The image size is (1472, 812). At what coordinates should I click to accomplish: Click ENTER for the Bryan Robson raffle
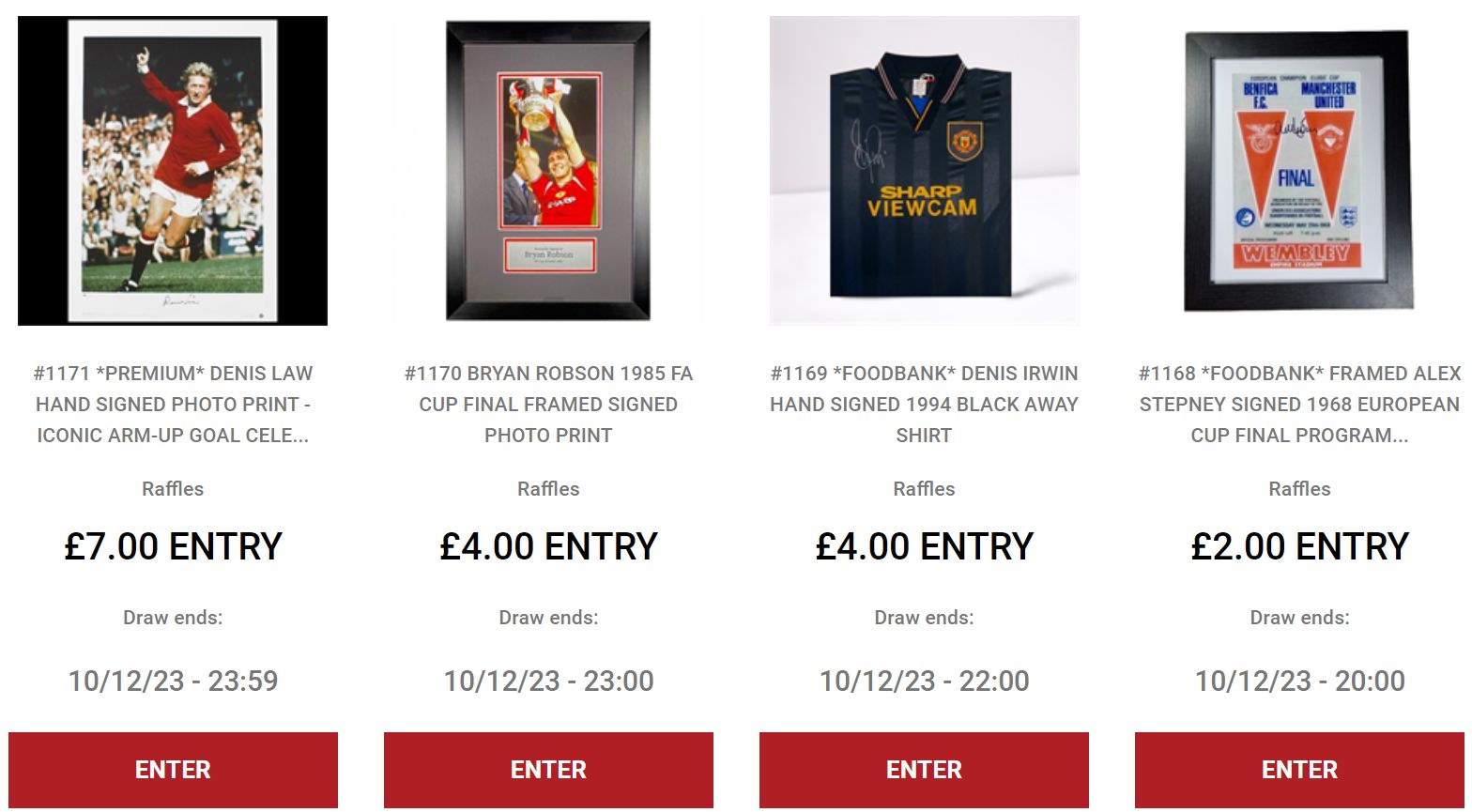point(548,770)
